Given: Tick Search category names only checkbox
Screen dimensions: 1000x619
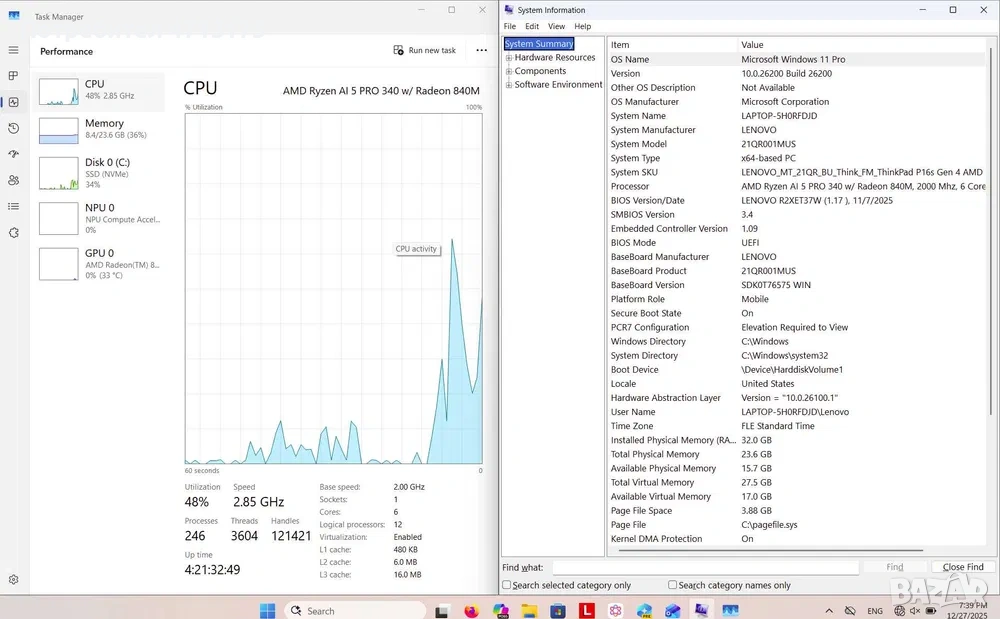Looking at the screenshot, I should (x=673, y=585).
